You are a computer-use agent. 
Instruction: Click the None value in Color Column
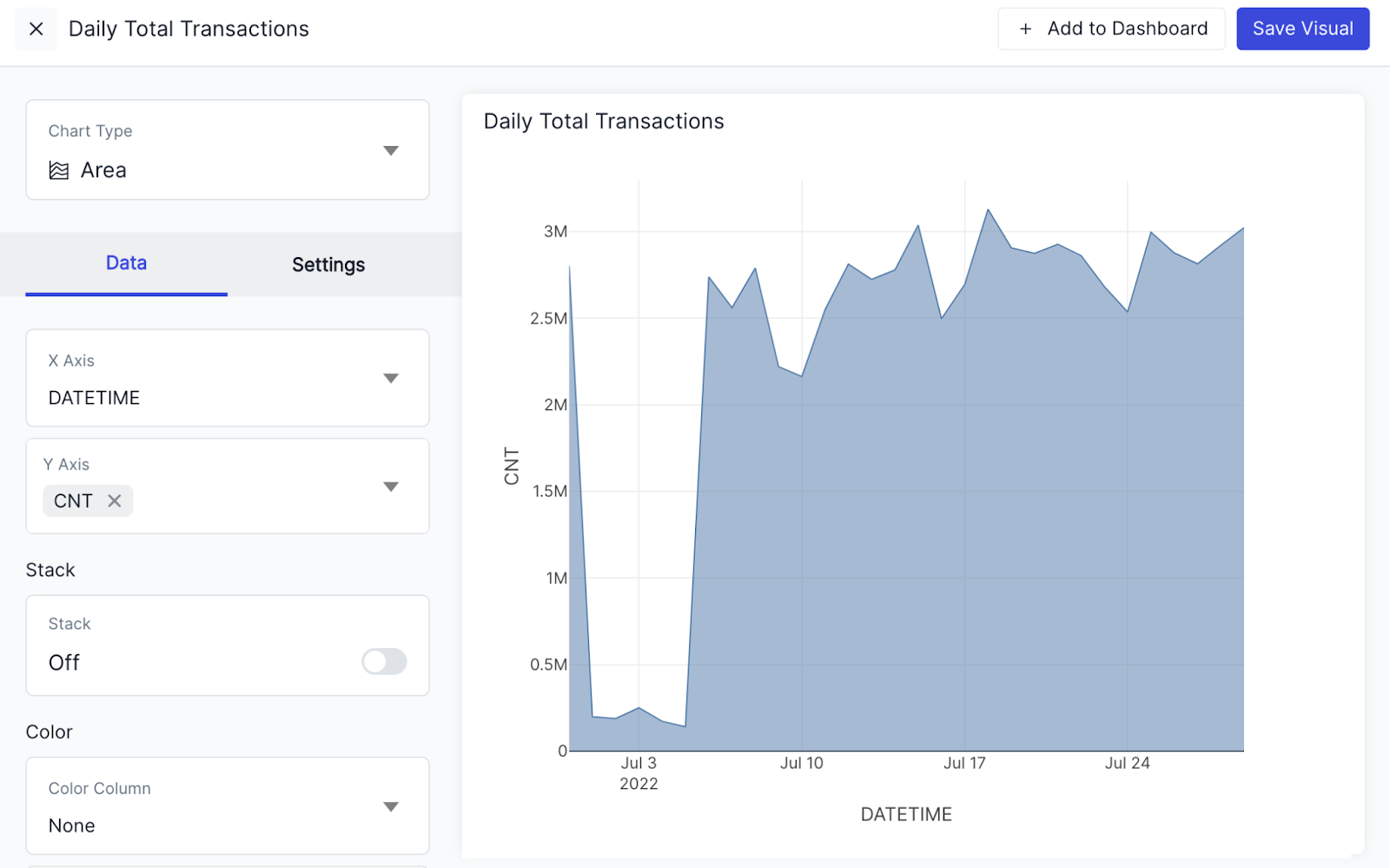click(x=72, y=825)
